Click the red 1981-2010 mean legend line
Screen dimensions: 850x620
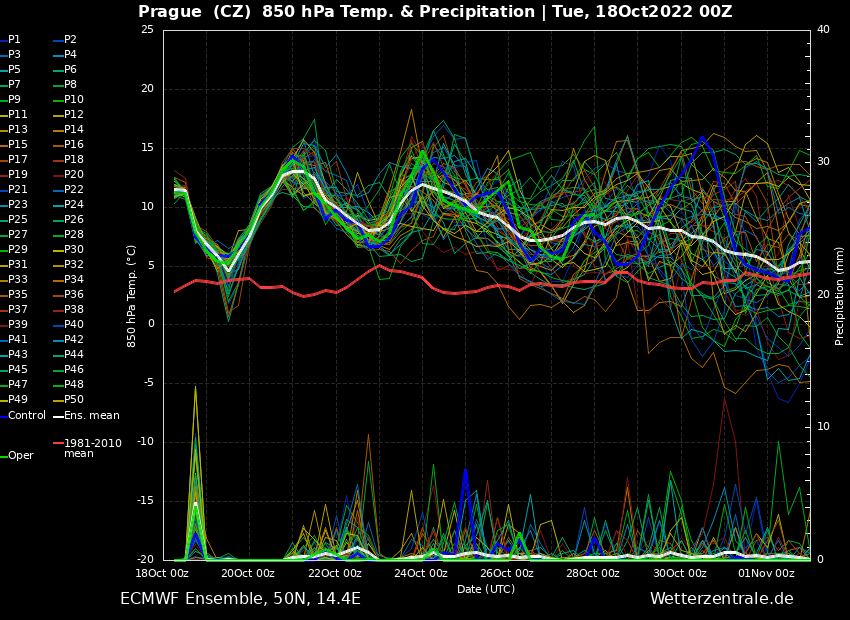pos(58,443)
